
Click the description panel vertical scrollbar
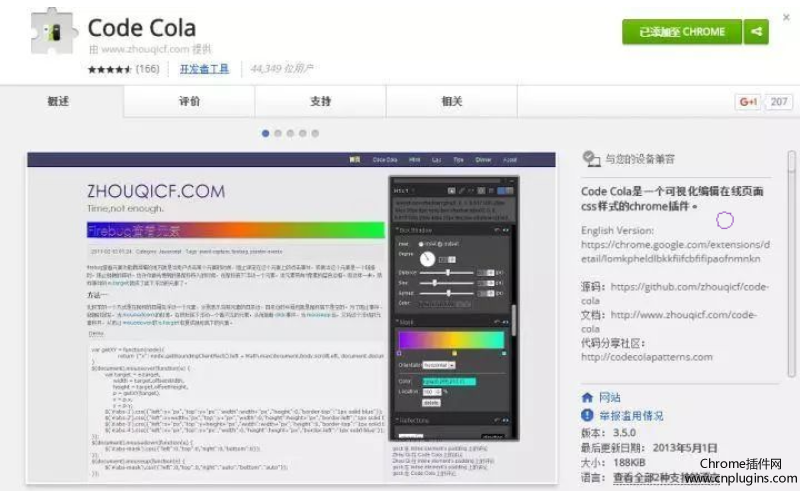[x=792, y=263]
